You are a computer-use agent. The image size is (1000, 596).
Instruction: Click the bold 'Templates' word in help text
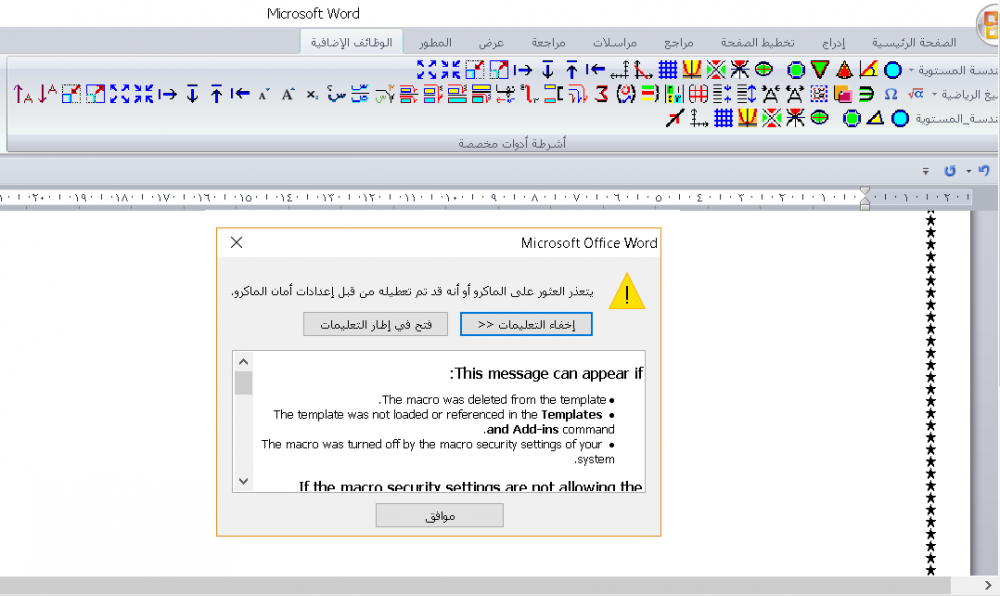click(x=571, y=414)
